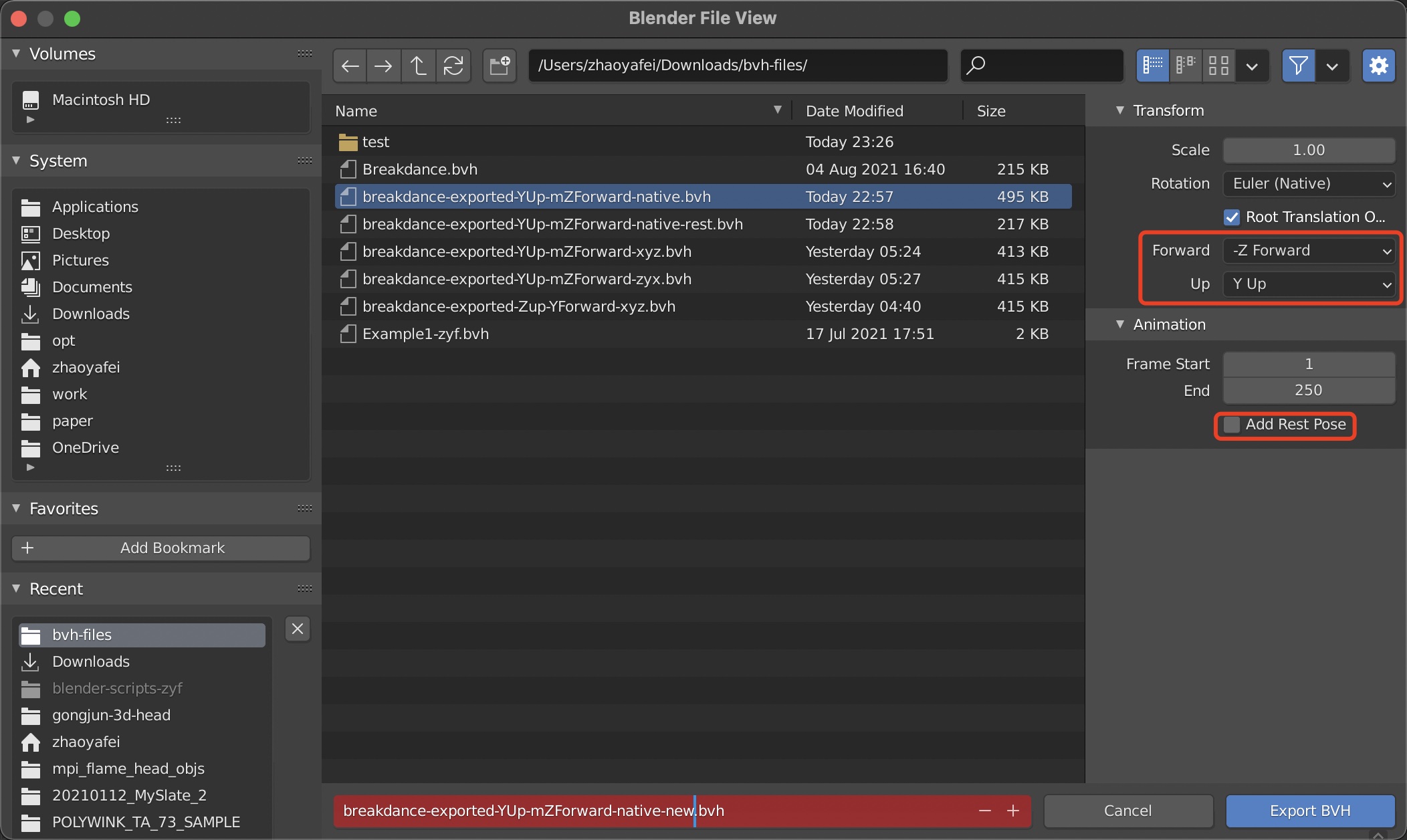Screen dimensions: 1407x840
Task: Enable the Add Rest Pose checkbox
Action: pos(1232,425)
